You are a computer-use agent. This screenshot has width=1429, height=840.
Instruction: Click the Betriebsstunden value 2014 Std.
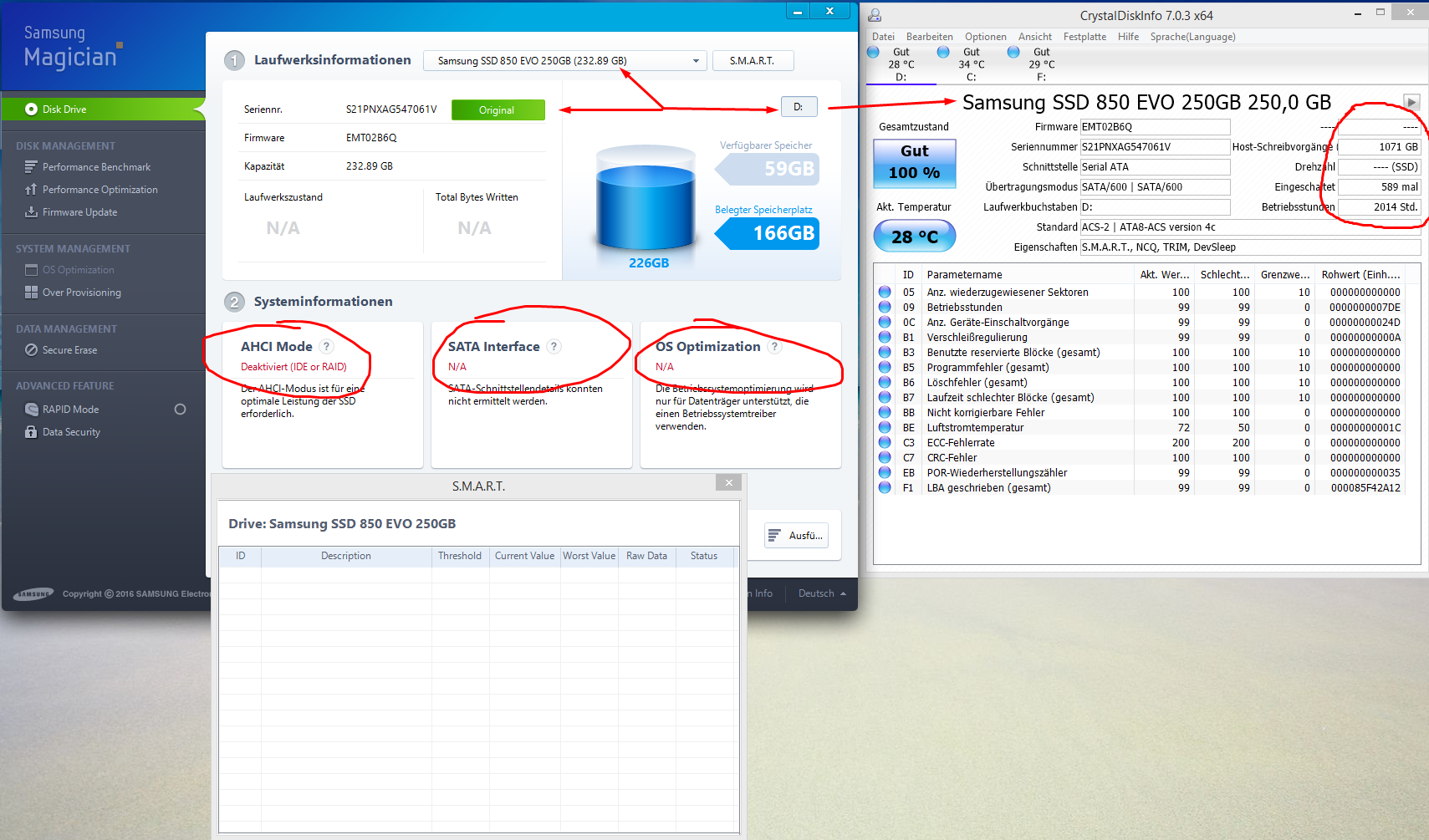pos(1379,207)
